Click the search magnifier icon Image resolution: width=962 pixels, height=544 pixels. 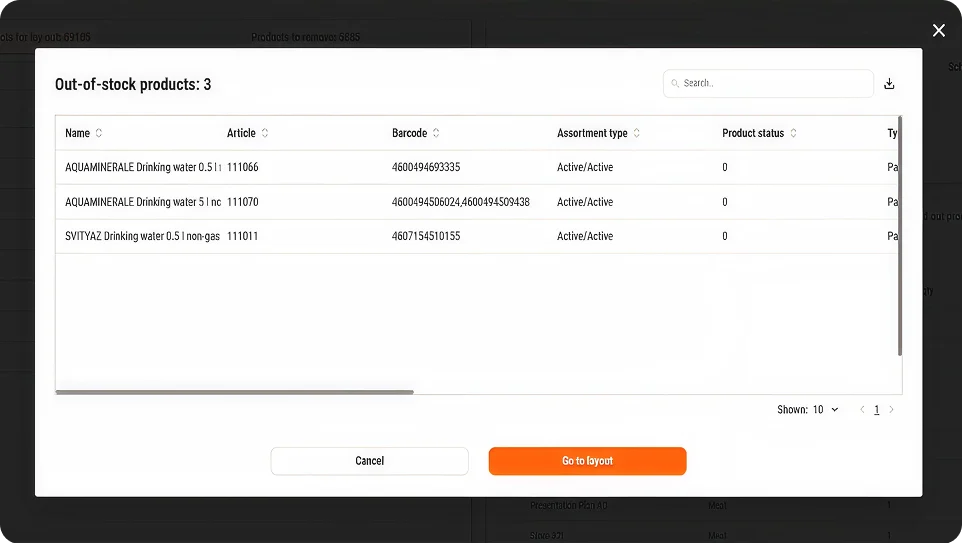click(675, 83)
